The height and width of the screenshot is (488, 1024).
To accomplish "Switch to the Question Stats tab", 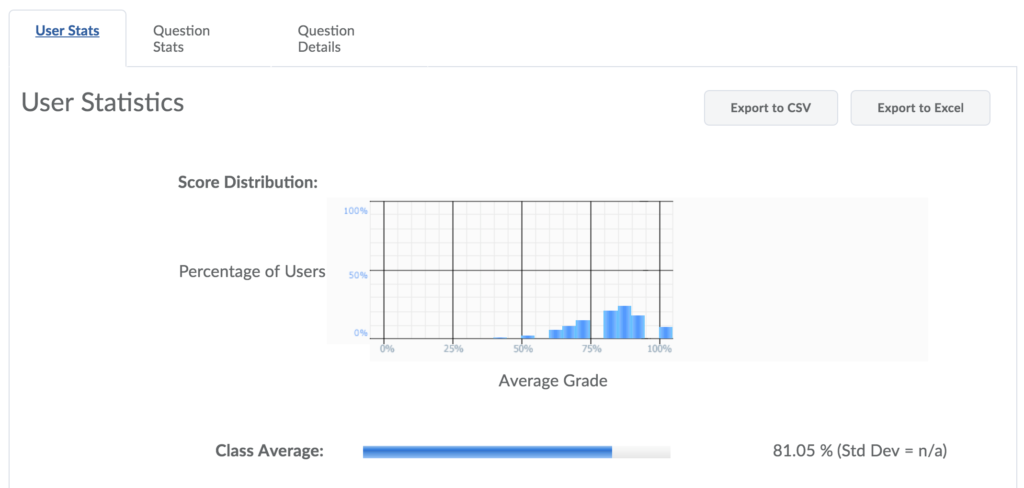I will (x=181, y=39).
